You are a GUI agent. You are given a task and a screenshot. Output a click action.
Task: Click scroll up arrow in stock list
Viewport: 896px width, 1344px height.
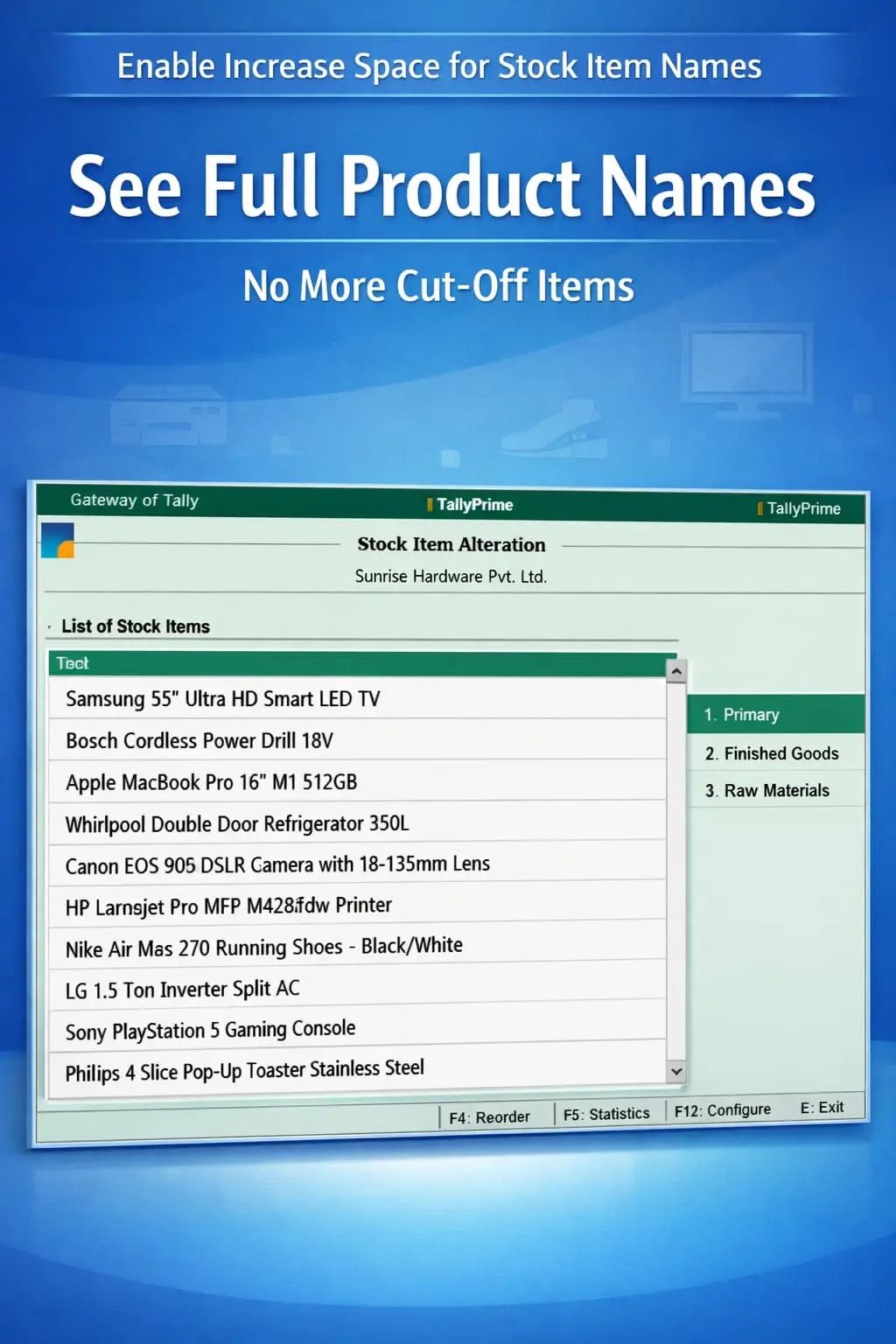(675, 672)
